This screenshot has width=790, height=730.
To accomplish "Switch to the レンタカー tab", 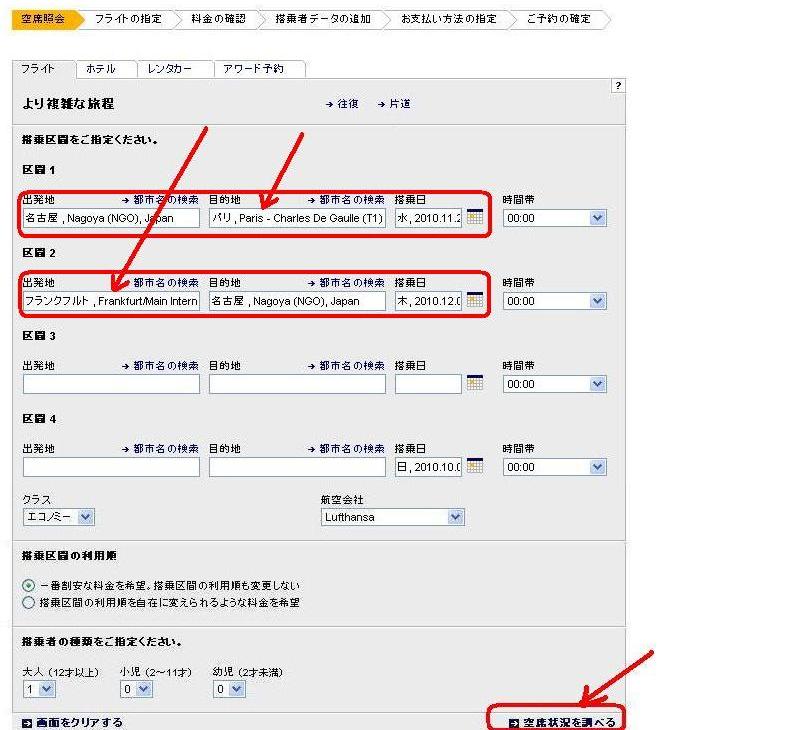I will pyautogui.click(x=169, y=69).
